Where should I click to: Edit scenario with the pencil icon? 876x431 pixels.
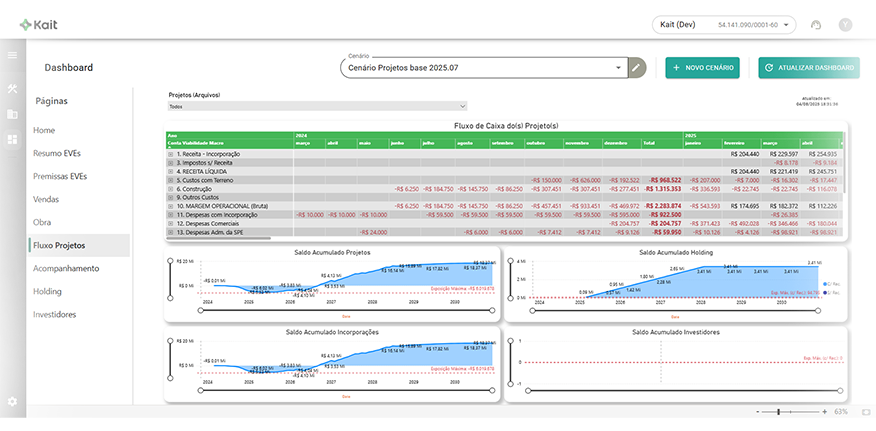pos(636,68)
